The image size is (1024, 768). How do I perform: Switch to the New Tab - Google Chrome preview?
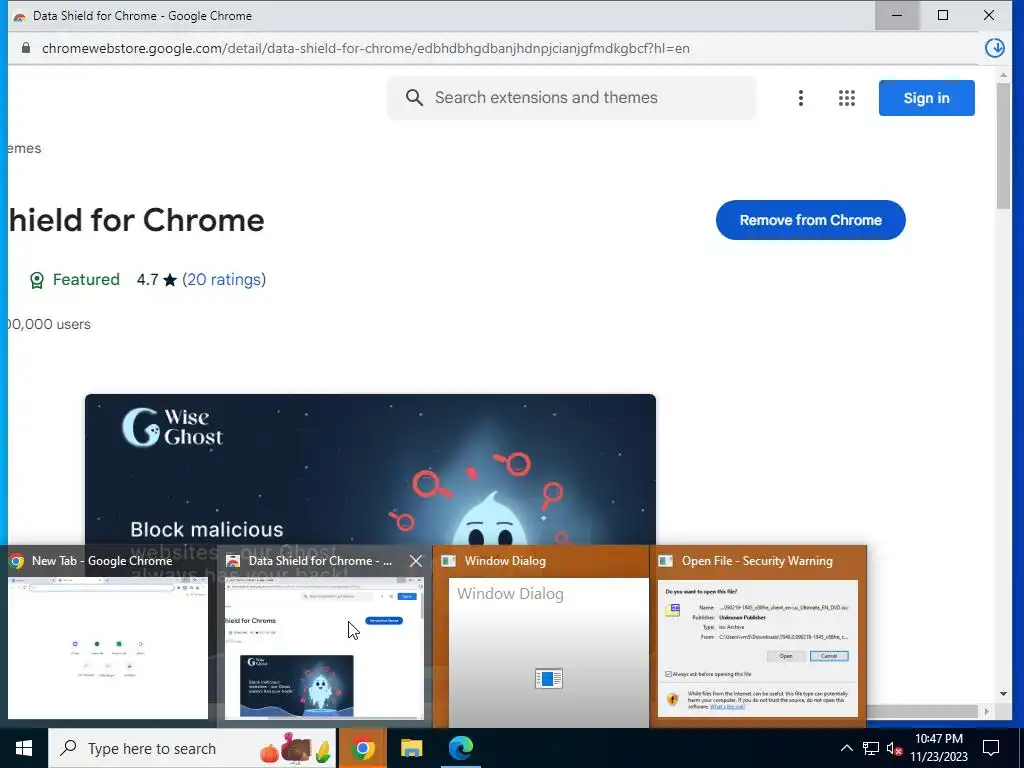coord(108,635)
